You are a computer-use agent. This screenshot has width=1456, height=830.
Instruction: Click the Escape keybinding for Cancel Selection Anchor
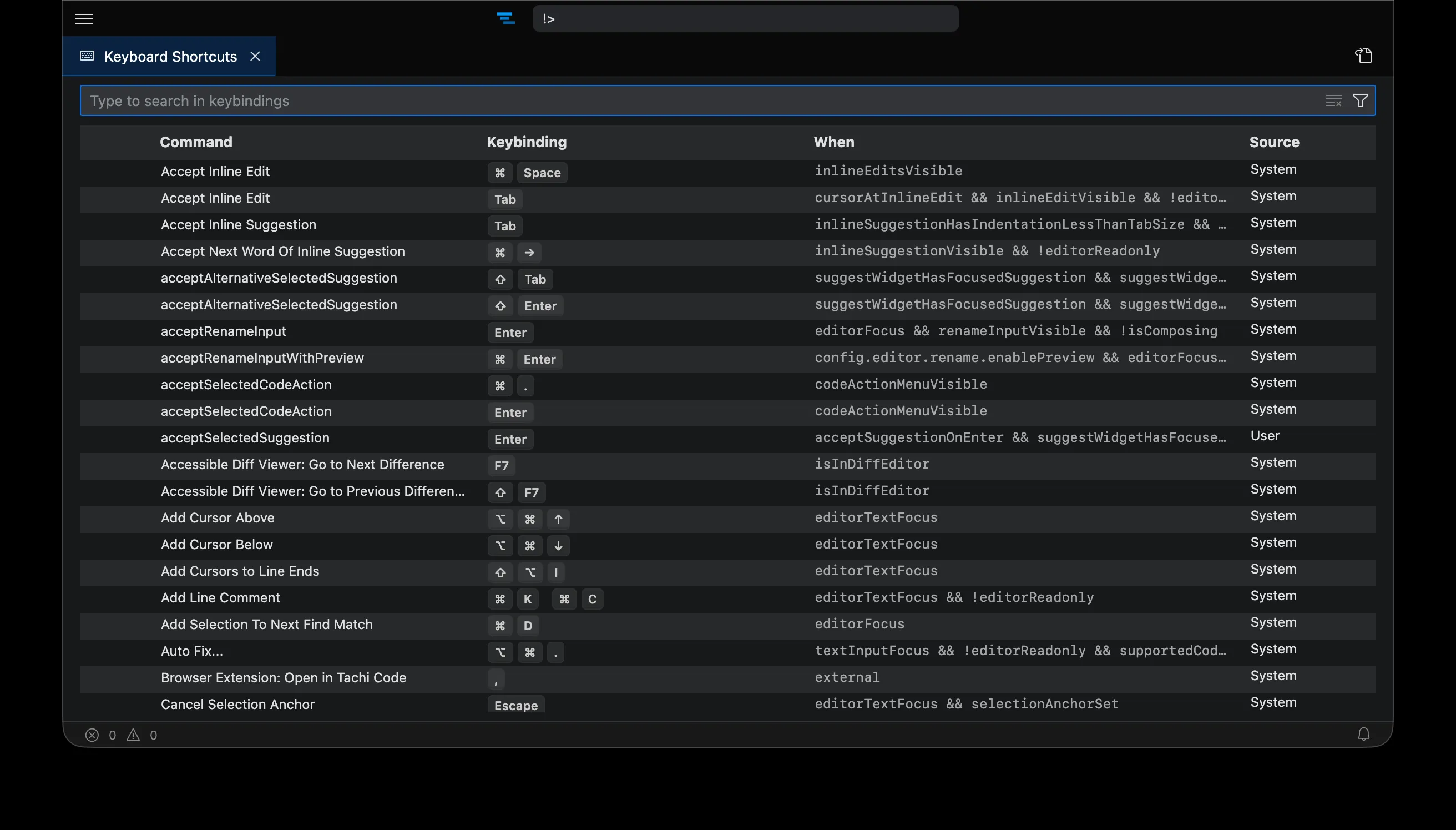coord(515,705)
